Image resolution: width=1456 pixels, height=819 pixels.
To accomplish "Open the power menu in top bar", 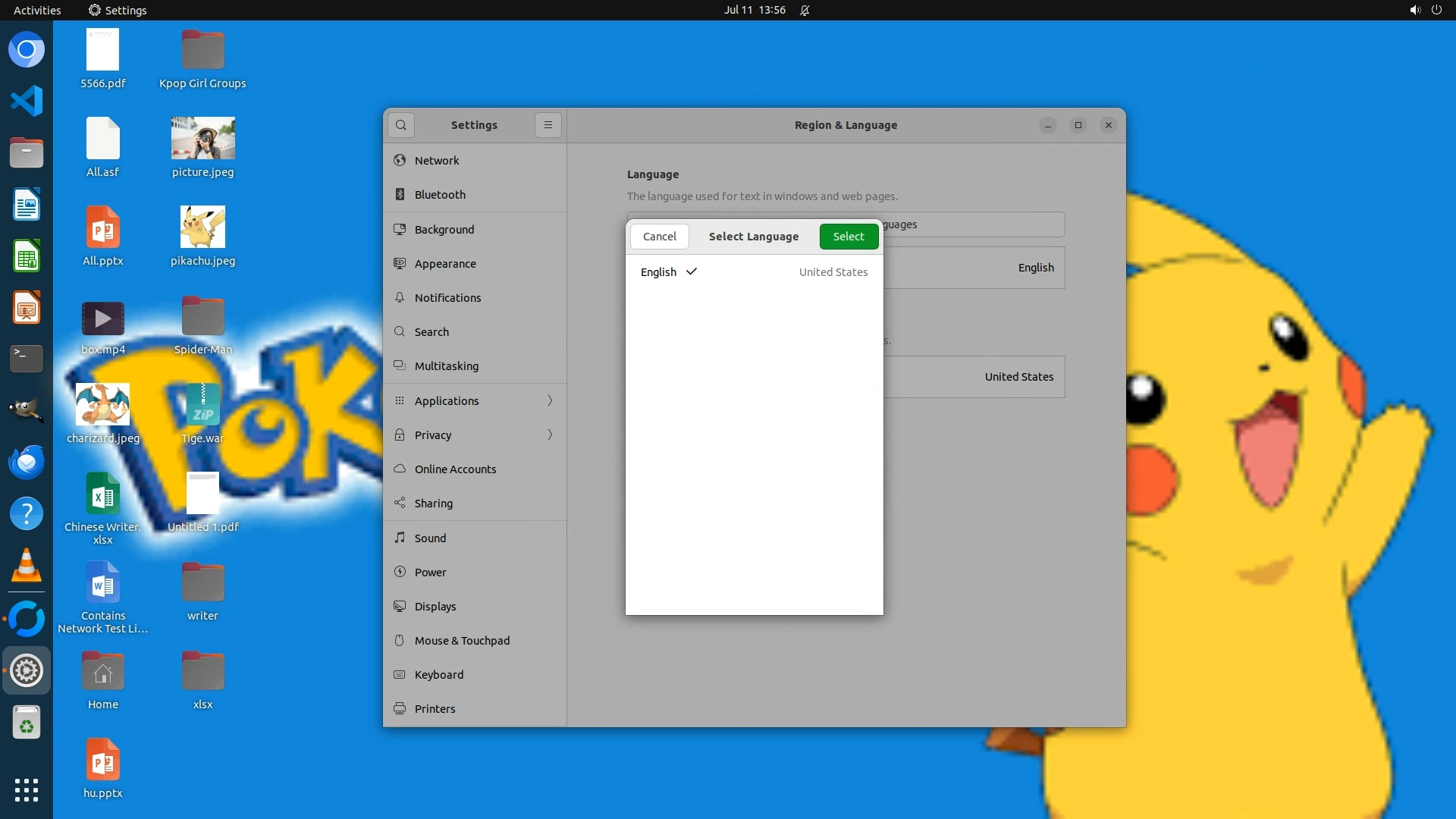I will coord(1436,10).
